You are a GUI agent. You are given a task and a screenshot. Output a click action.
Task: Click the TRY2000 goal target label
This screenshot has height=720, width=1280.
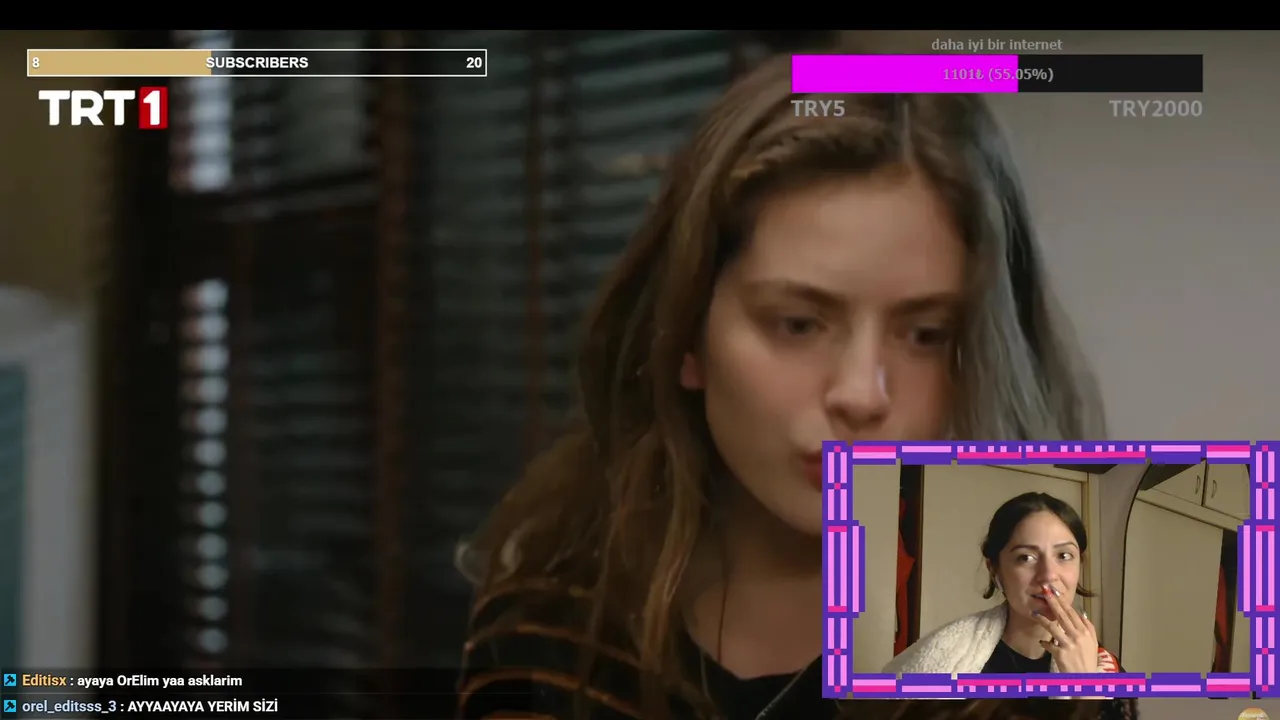tap(1155, 108)
